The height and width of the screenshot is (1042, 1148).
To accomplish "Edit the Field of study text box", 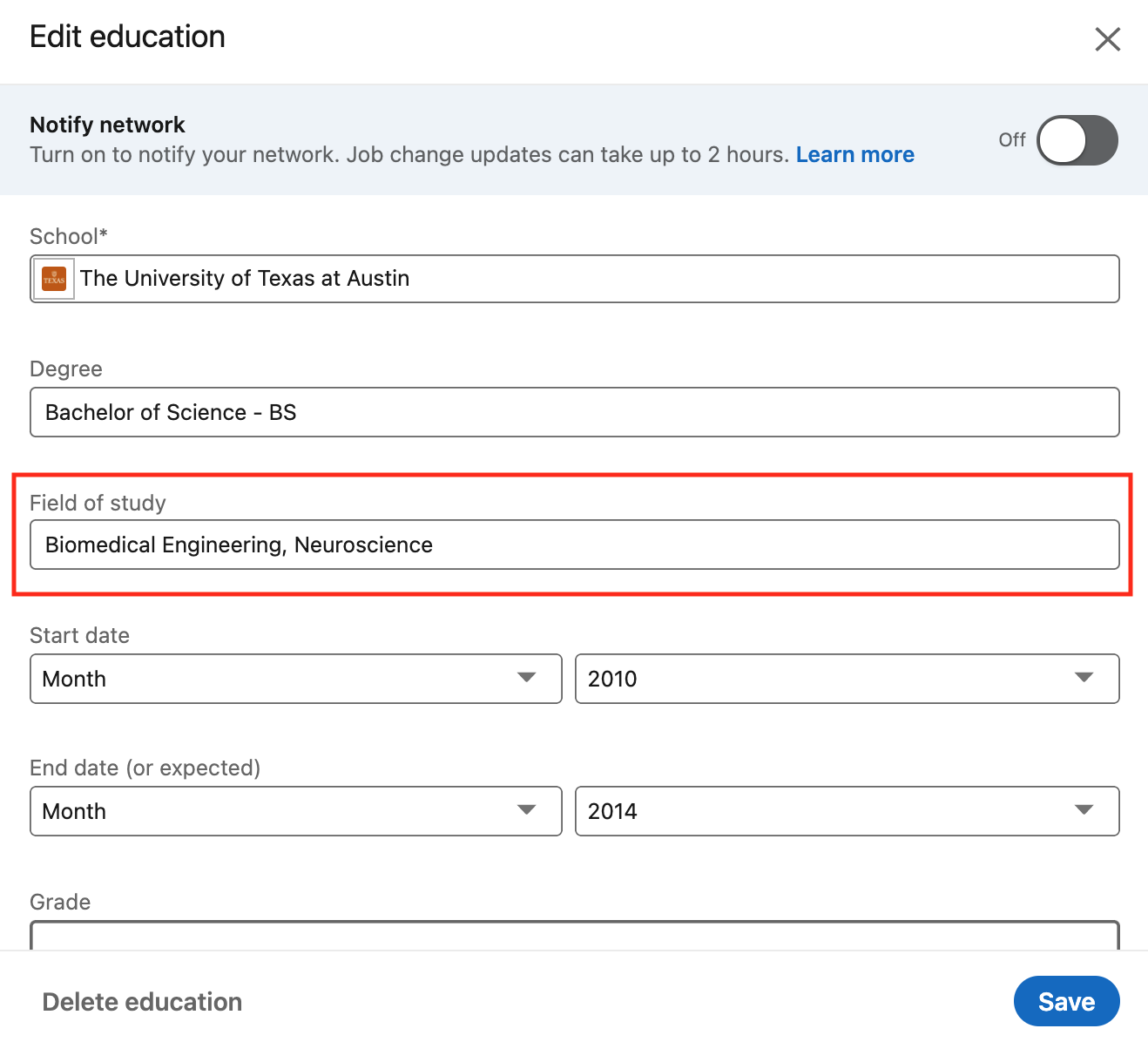I will [x=574, y=545].
